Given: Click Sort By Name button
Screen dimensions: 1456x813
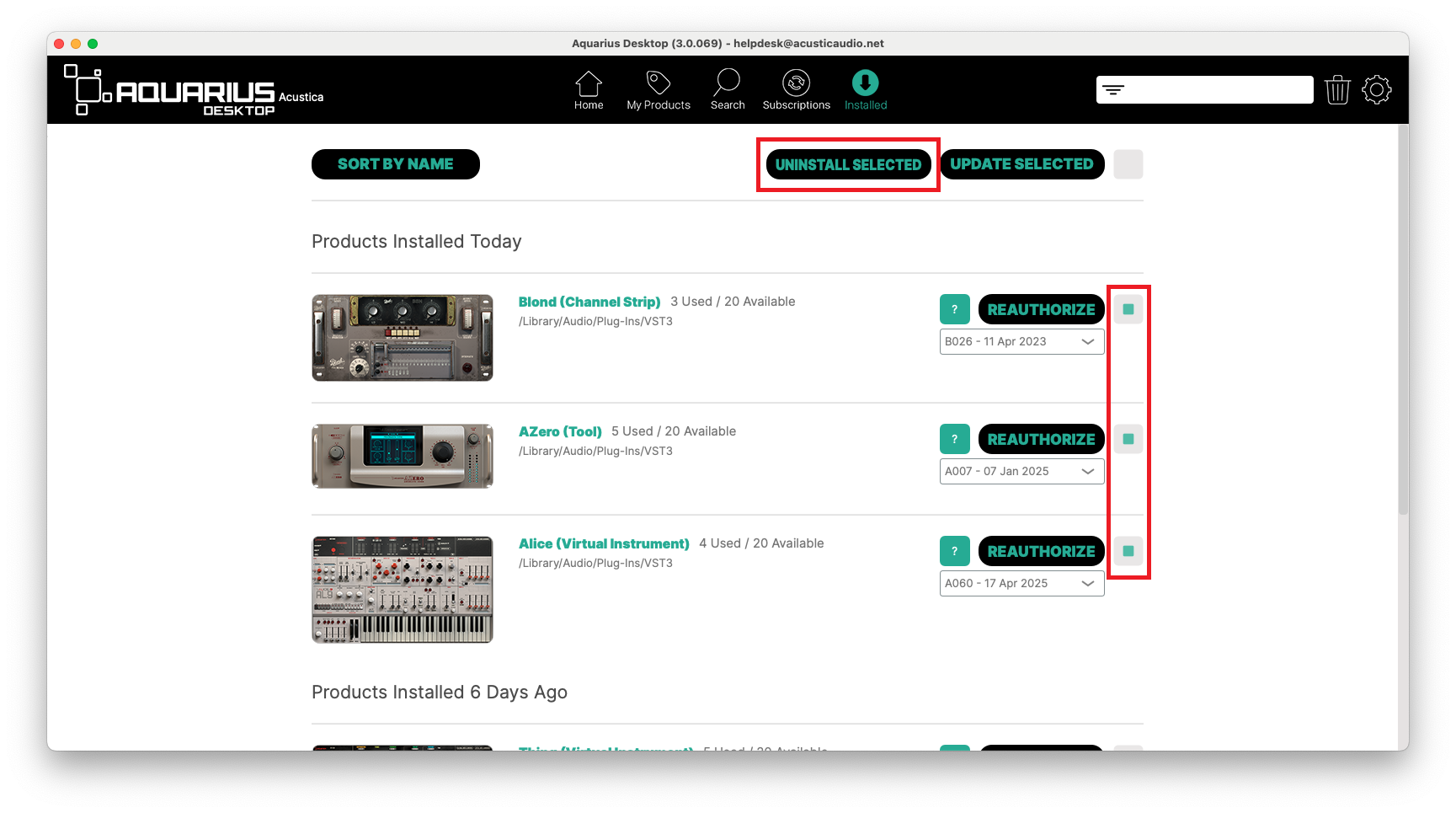Looking at the screenshot, I should 396,164.
